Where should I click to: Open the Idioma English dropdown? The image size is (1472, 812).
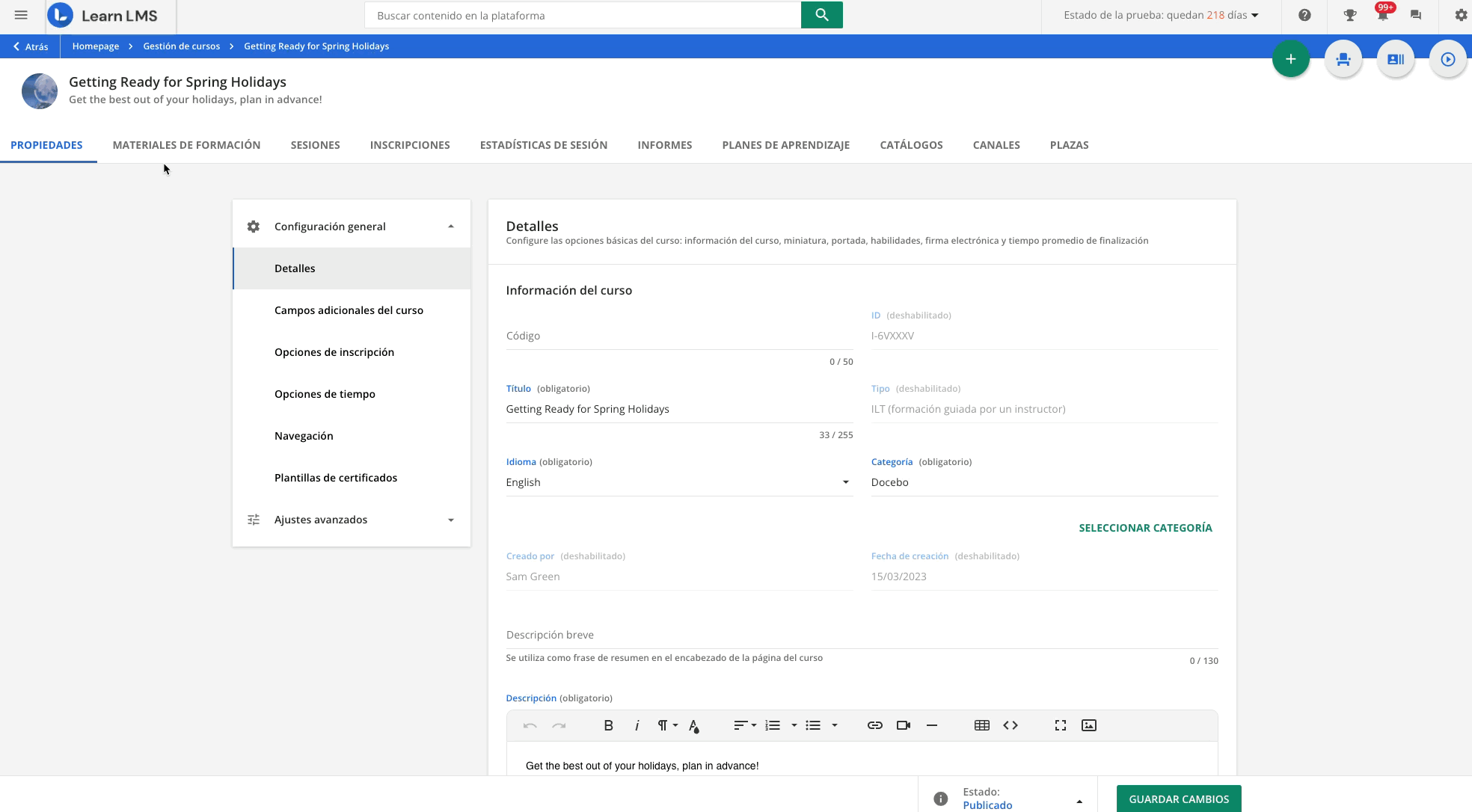(x=679, y=482)
